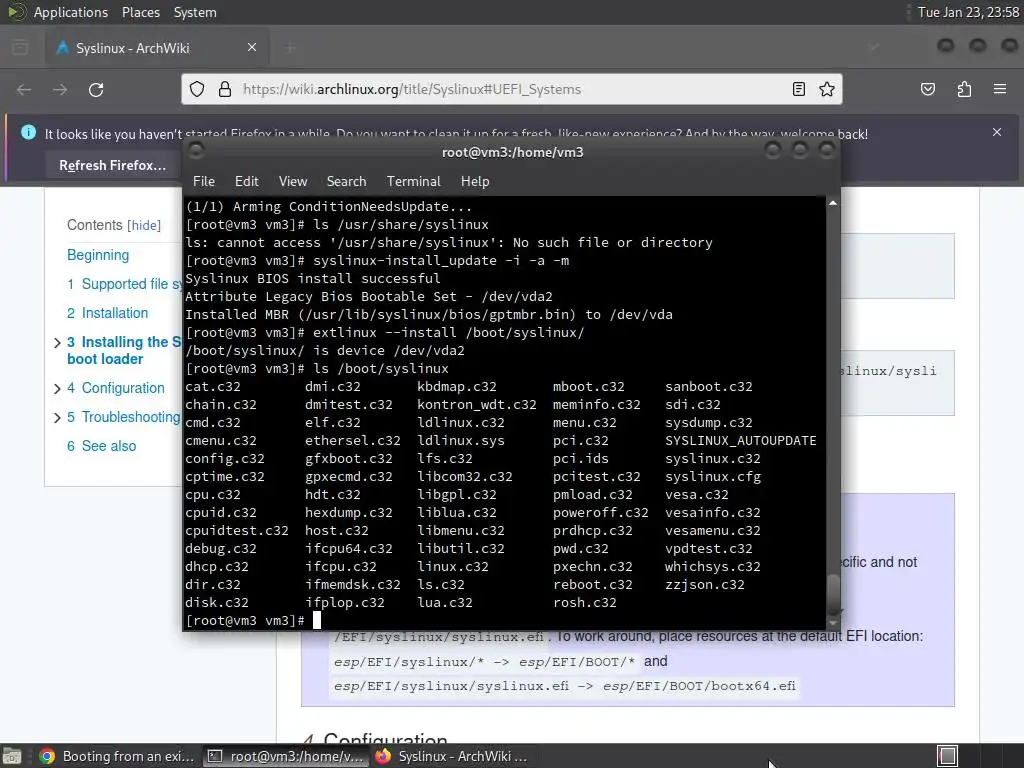The image size is (1024, 768).
Task: Click ldlinux.sys in terminal output
Action: pyautogui.click(x=461, y=441)
